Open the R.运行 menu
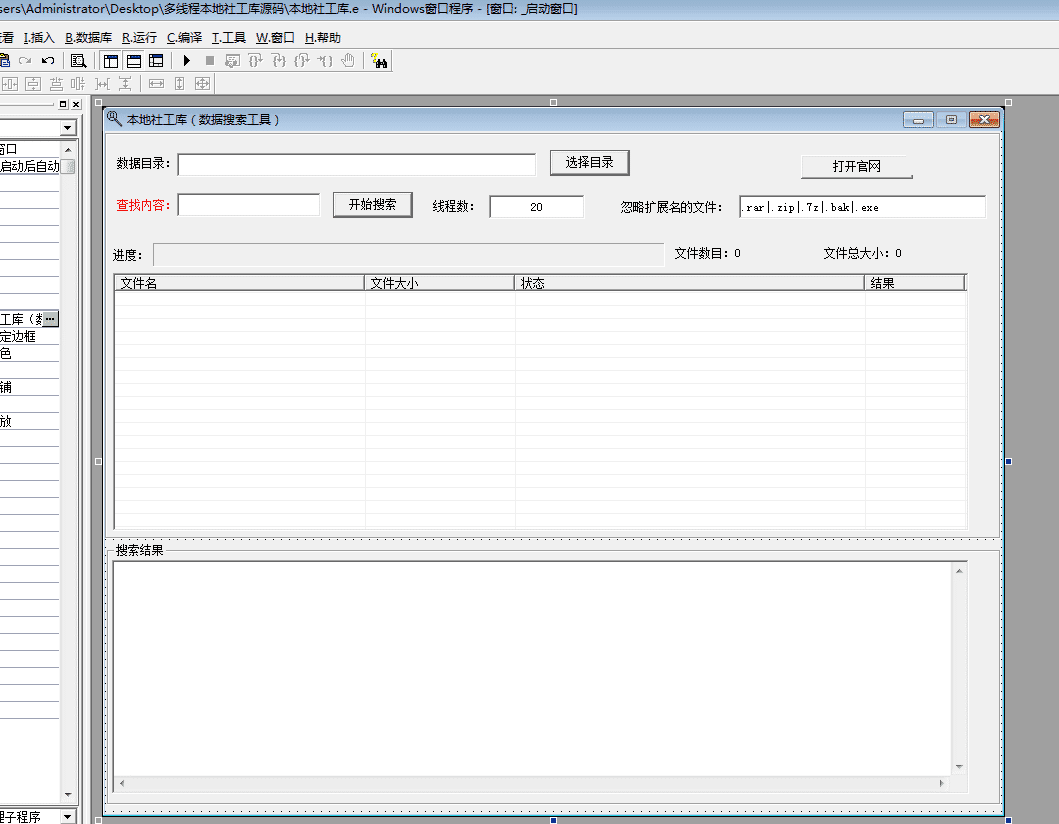The width and height of the screenshot is (1059, 824). [x=139, y=38]
